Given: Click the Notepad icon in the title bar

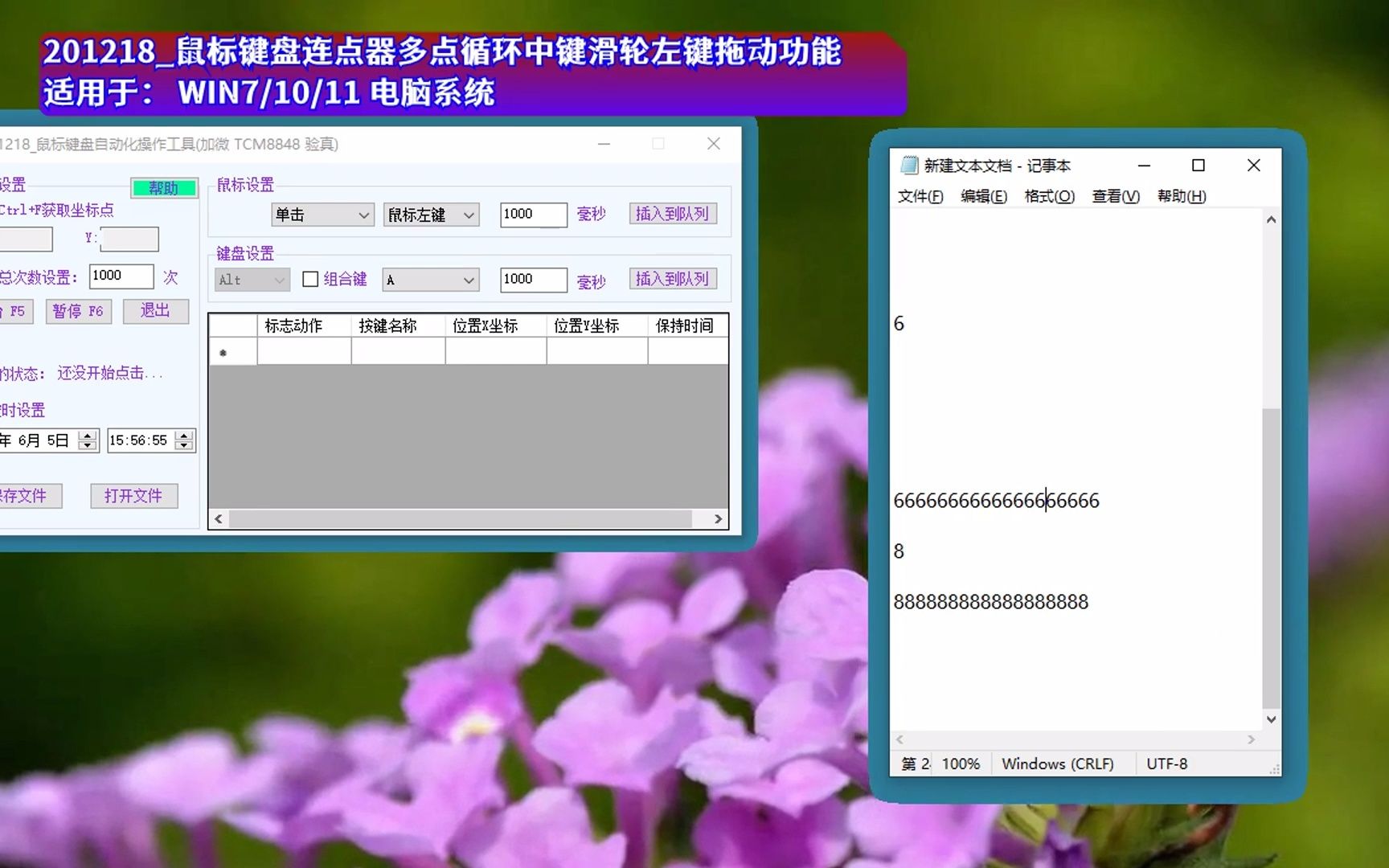Looking at the screenshot, I should (909, 166).
